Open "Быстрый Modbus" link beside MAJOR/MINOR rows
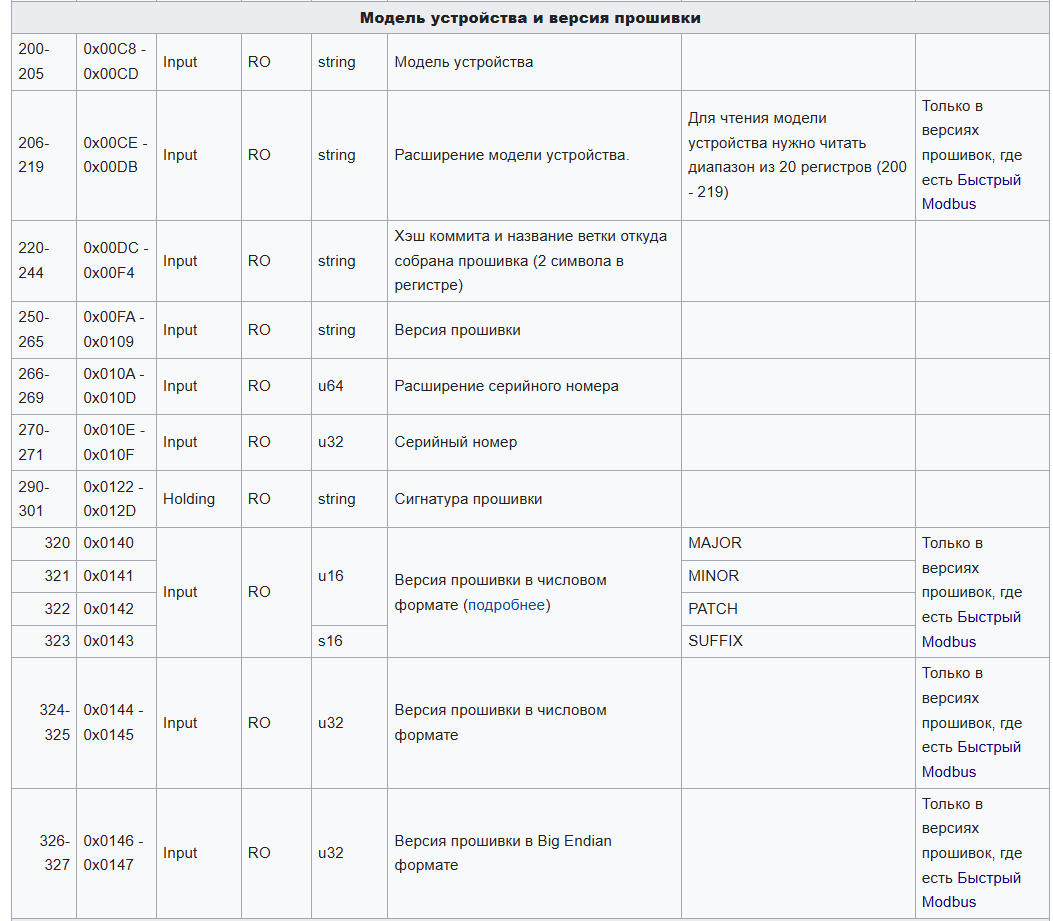This screenshot has height=921, width=1053. coord(988,618)
